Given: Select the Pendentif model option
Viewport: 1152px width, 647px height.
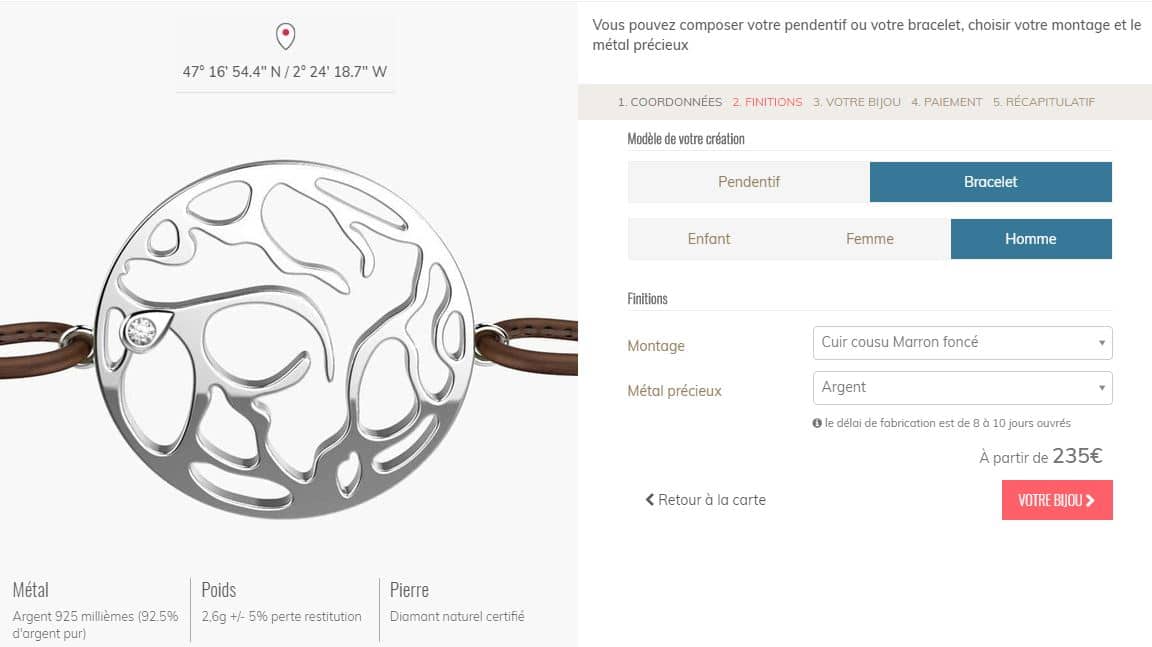Looking at the screenshot, I should pos(748,182).
